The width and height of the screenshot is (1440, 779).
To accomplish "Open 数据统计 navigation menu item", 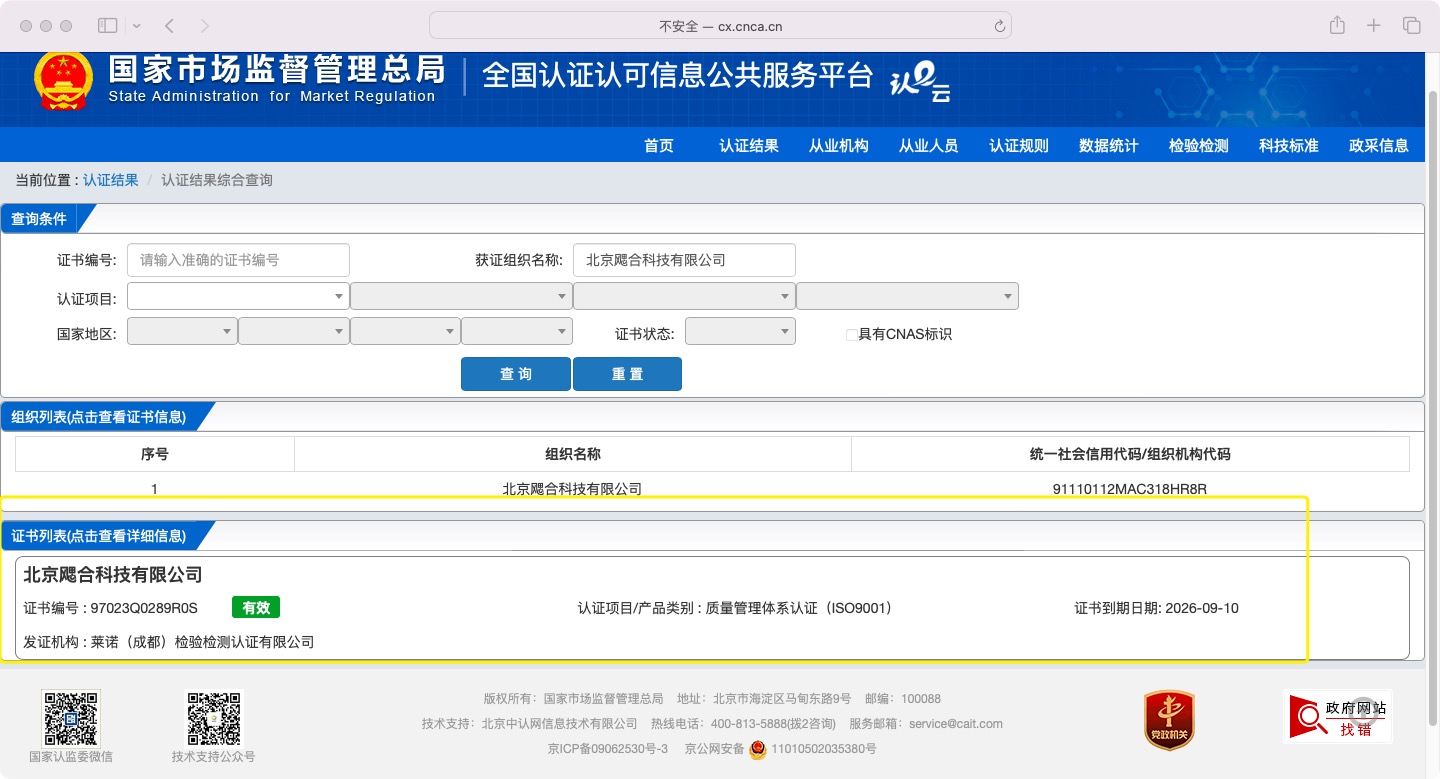I will click(x=1109, y=145).
